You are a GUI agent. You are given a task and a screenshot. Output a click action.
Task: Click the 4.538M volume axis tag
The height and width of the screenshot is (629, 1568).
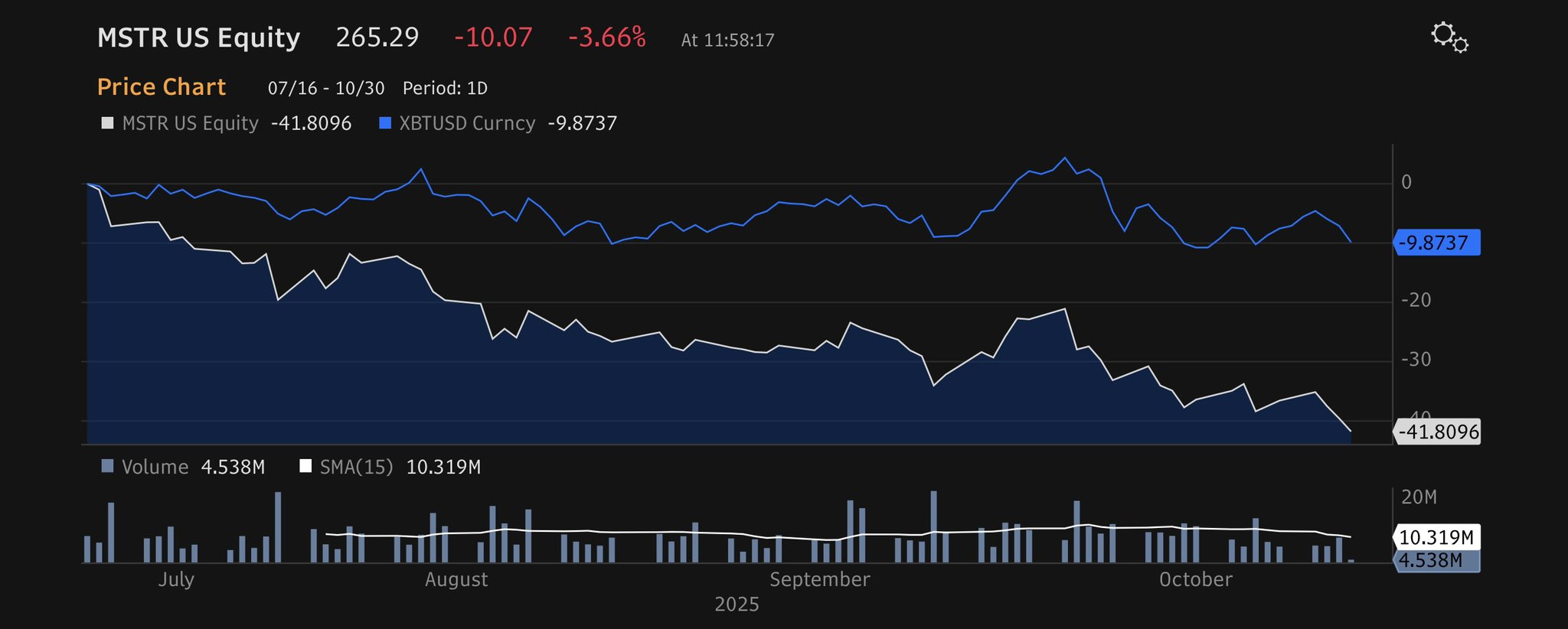point(1437,561)
